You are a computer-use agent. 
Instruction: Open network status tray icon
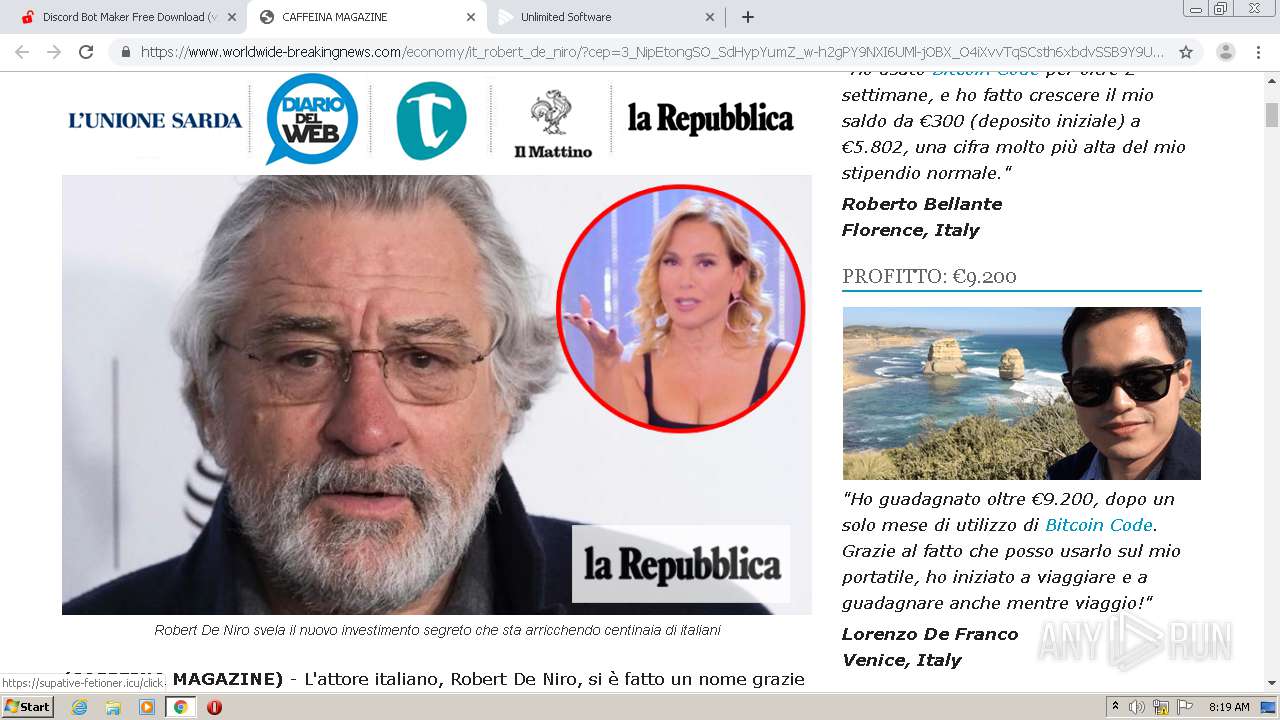[x=1161, y=707]
